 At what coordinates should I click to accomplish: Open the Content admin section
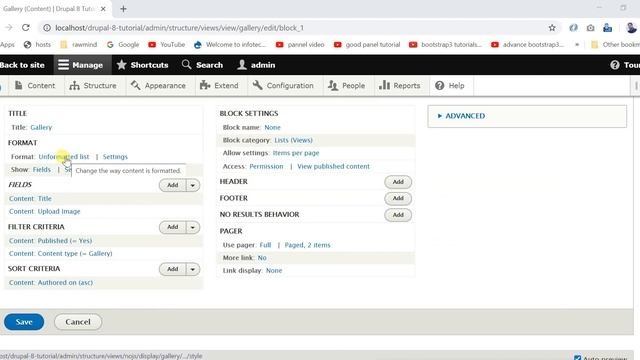coord(35,85)
